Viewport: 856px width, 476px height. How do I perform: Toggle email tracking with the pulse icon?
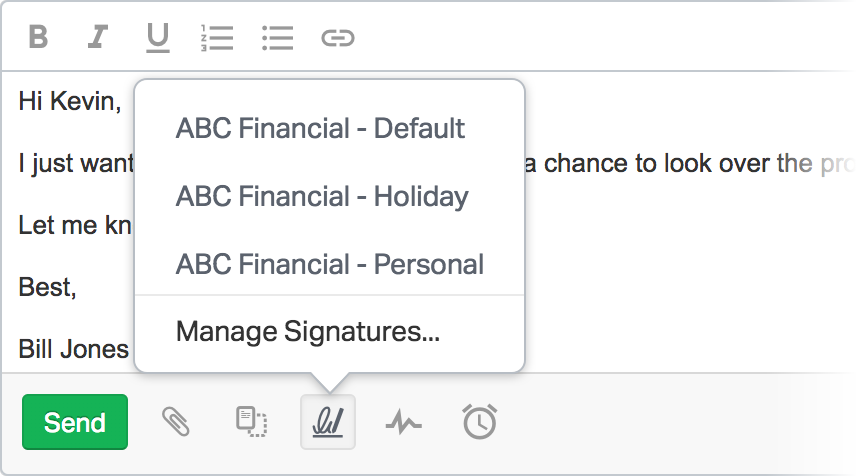tap(403, 423)
